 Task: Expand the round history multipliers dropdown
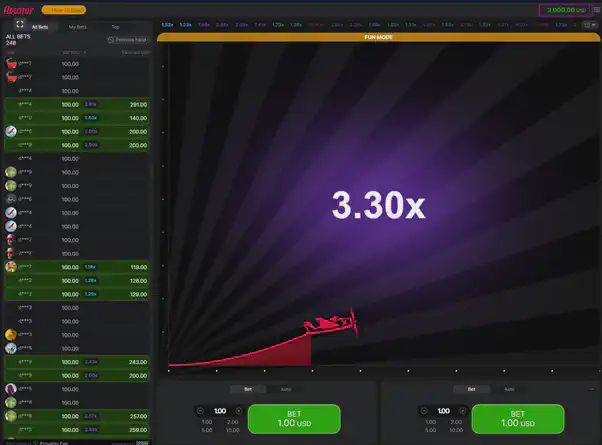pos(589,24)
